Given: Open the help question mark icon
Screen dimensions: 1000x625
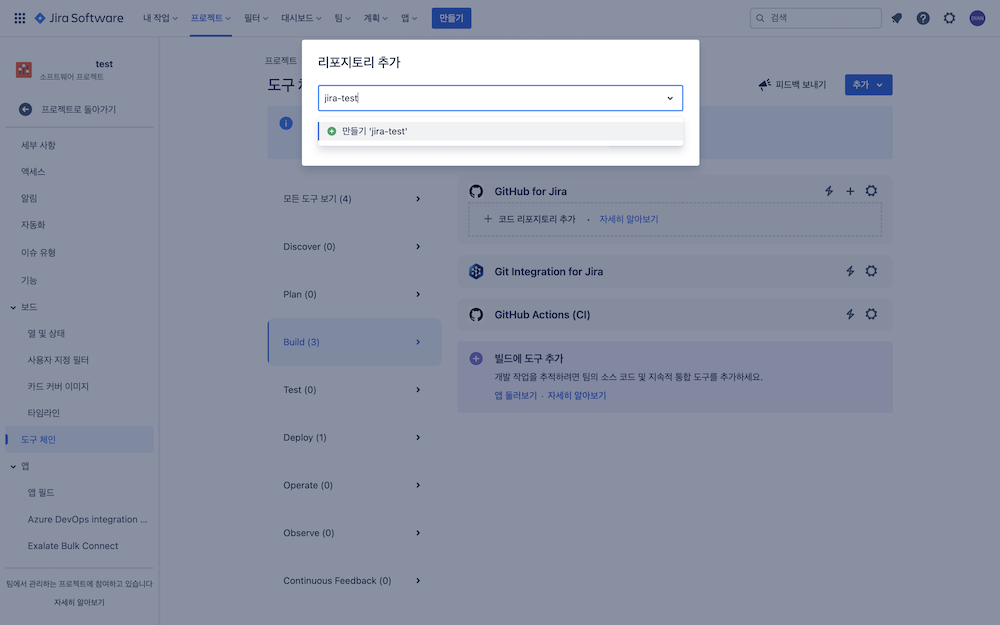Looking at the screenshot, I should click(x=923, y=18).
